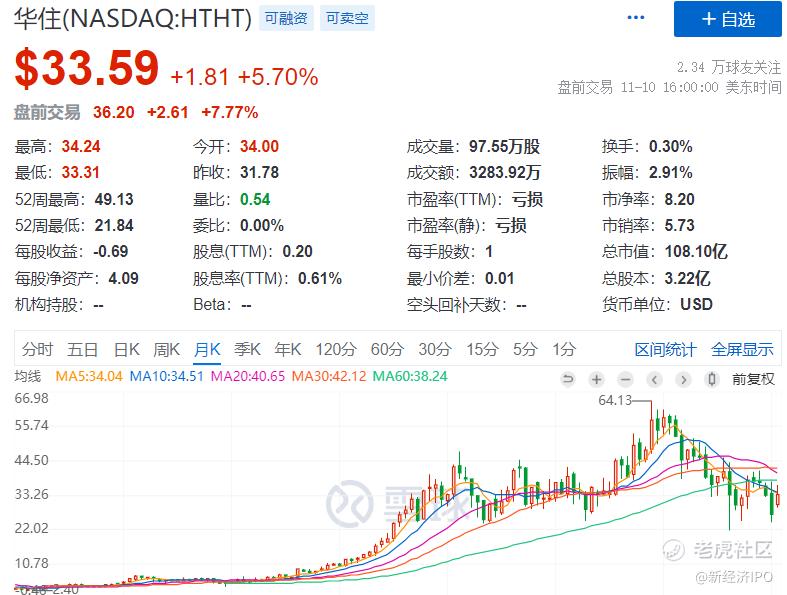
Task: Add HTHT to watchlist with 自选 button
Action: [x=727, y=19]
